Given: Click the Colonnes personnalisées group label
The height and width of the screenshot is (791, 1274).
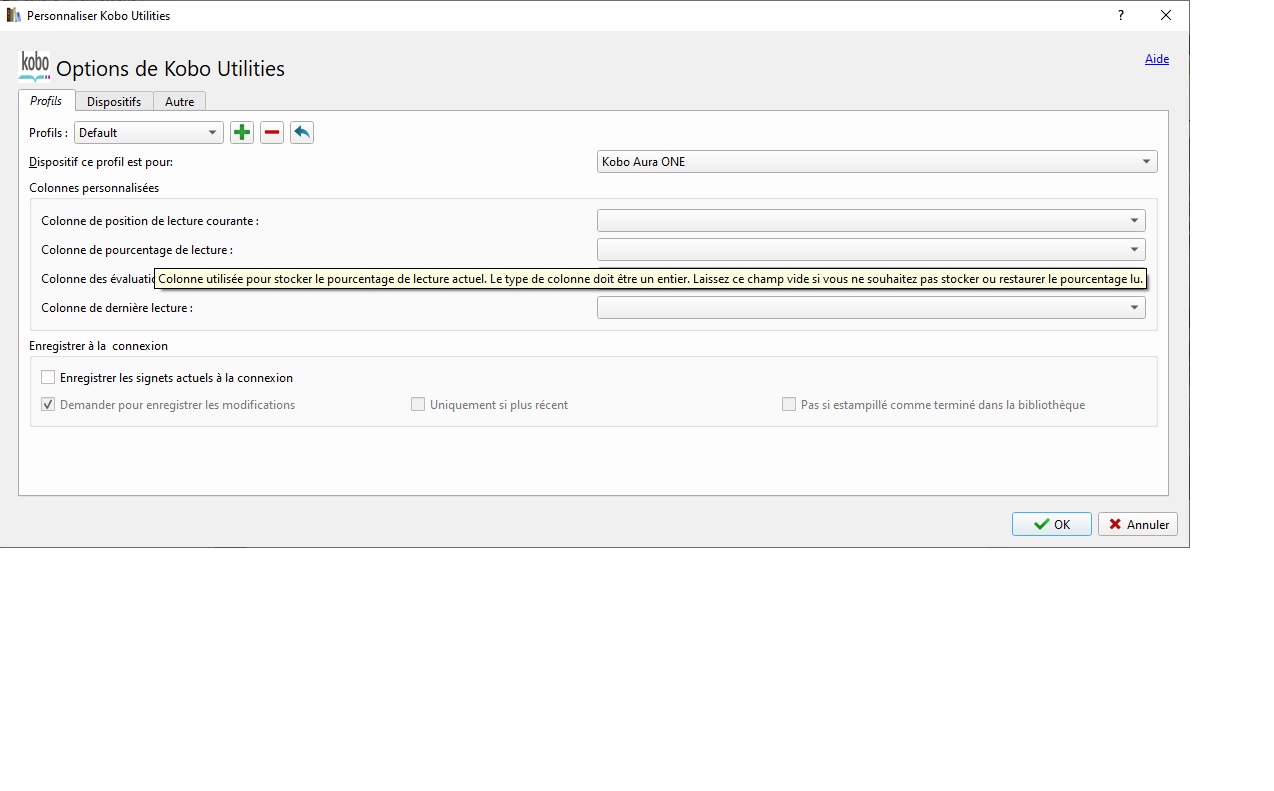Looking at the screenshot, I should coord(94,188).
